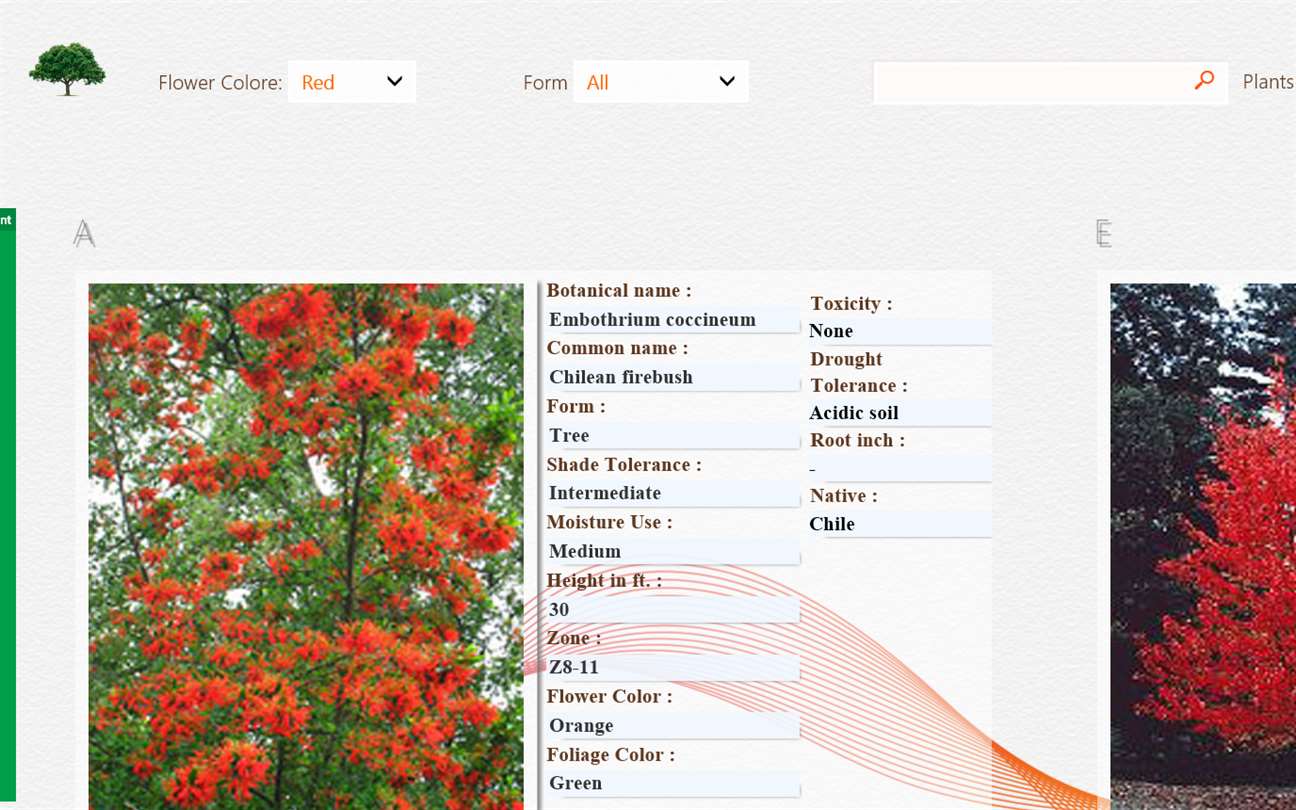Image resolution: width=1296 pixels, height=810 pixels.
Task: Click the Toxicity value None
Action: coord(831,331)
